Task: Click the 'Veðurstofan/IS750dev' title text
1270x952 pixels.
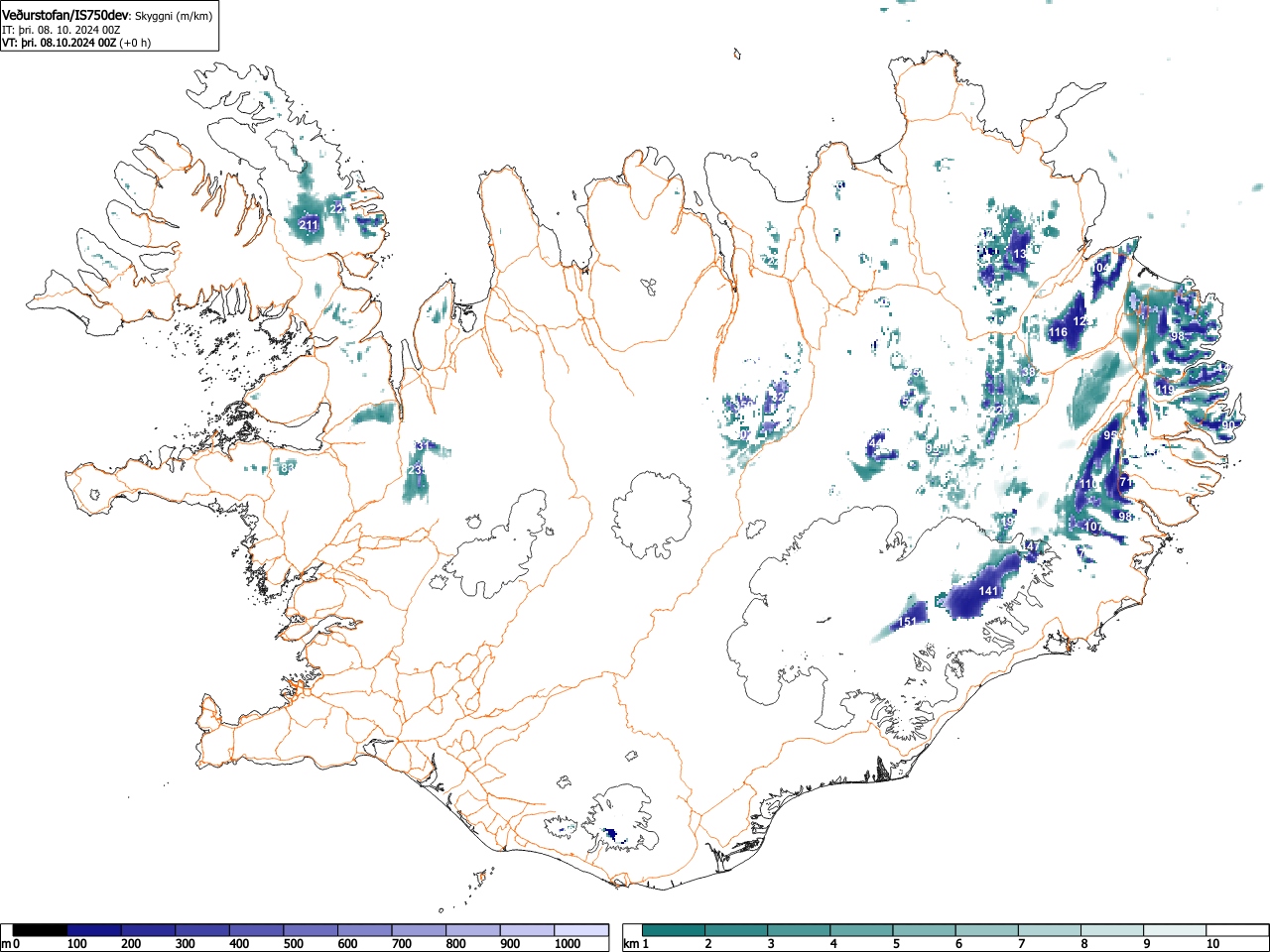Action: 65,16
